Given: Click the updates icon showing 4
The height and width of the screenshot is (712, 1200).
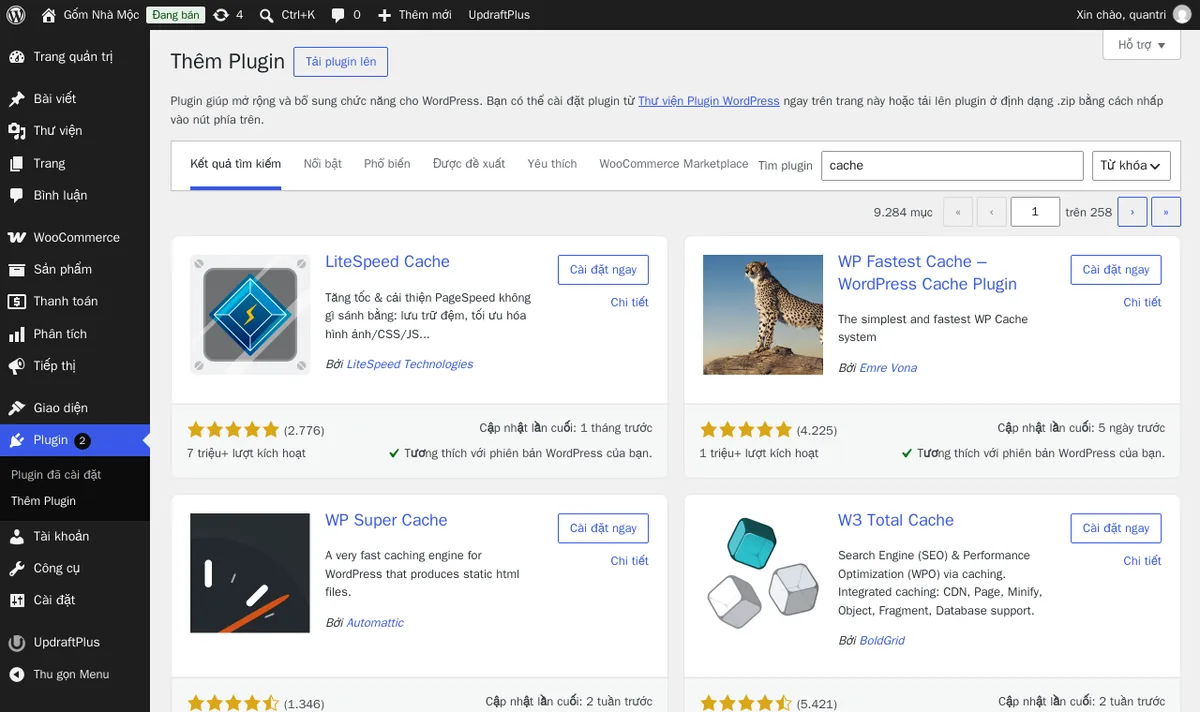Looking at the screenshot, I should [221, 15].
